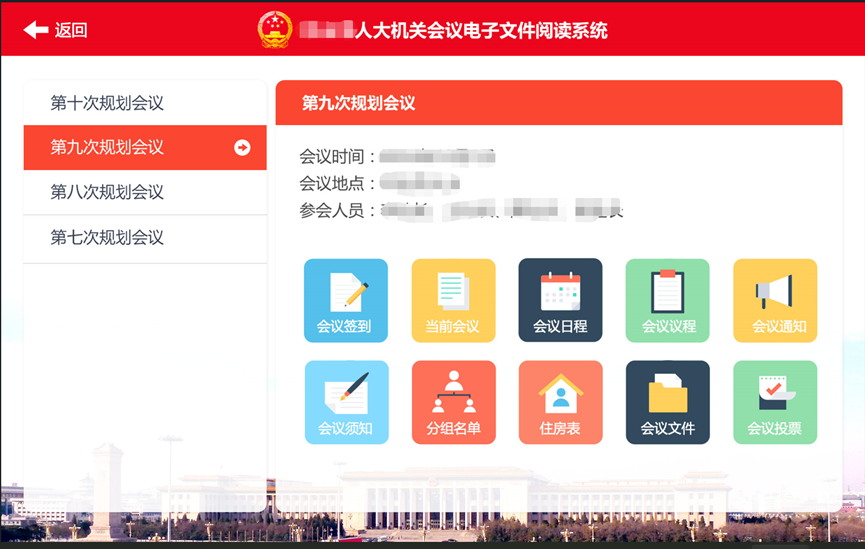The width and height of the screenshot is (865, 549).
Task: Click the circled arrow on 第九次规划会议
Action: tap(242, 148)
